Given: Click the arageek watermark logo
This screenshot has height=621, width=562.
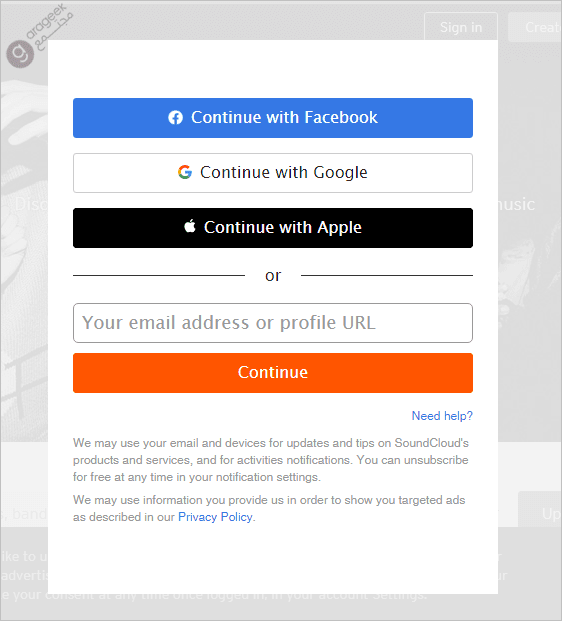Looking at the screenshot, I should tap(40, 35).
